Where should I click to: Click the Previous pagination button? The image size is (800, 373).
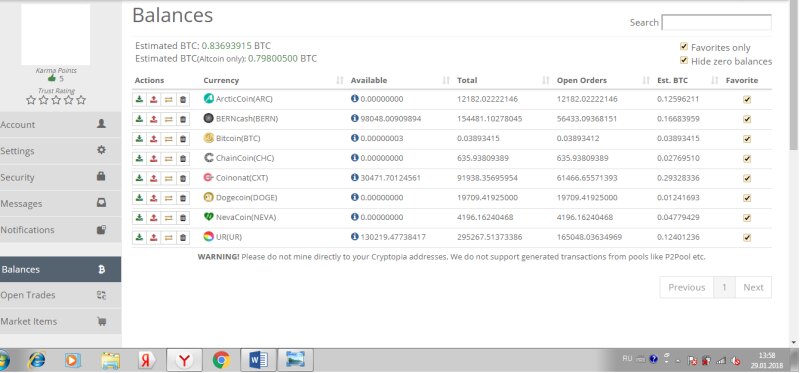click(687, 287)
